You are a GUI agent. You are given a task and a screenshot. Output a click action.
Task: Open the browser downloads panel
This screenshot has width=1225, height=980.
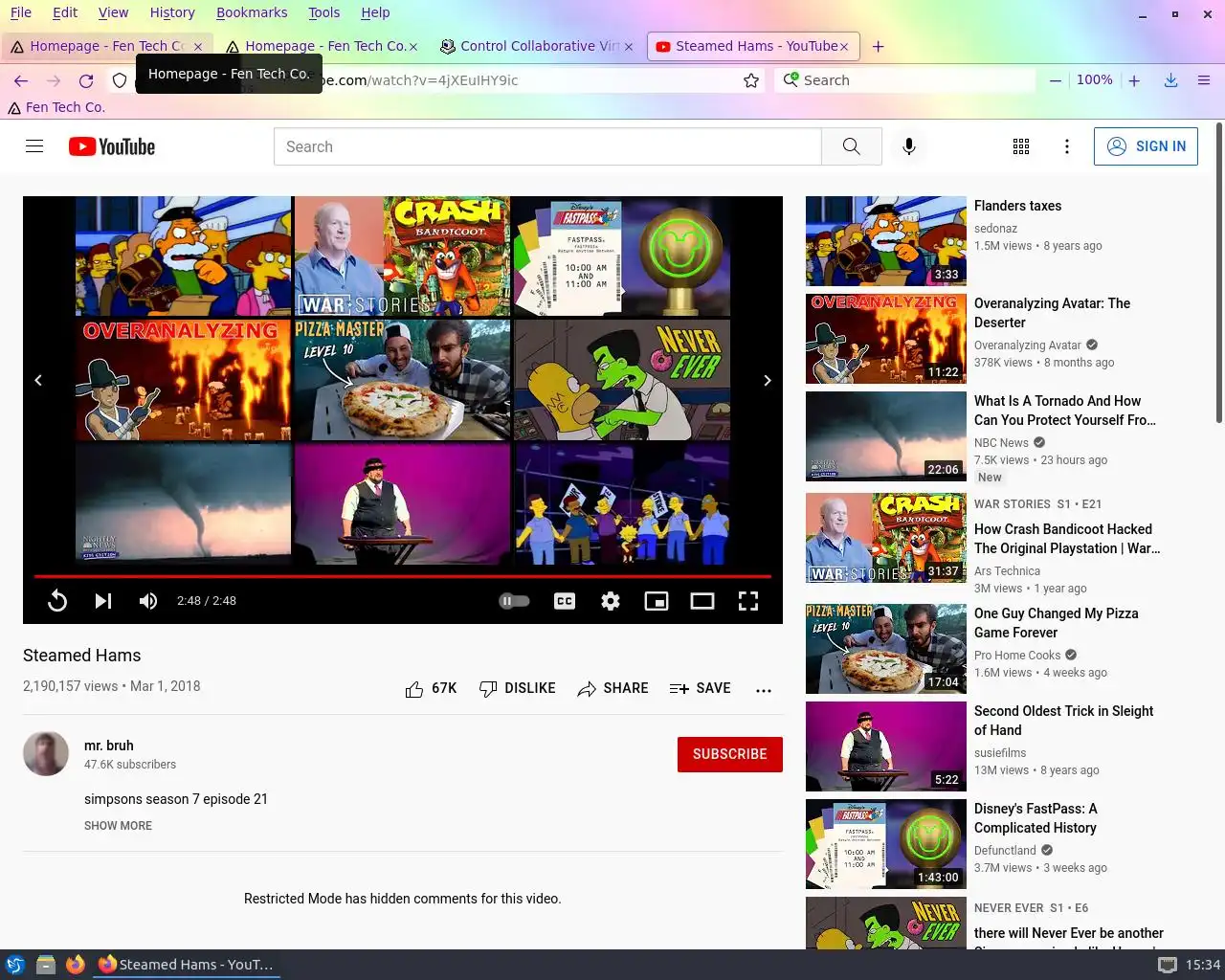1170,80
